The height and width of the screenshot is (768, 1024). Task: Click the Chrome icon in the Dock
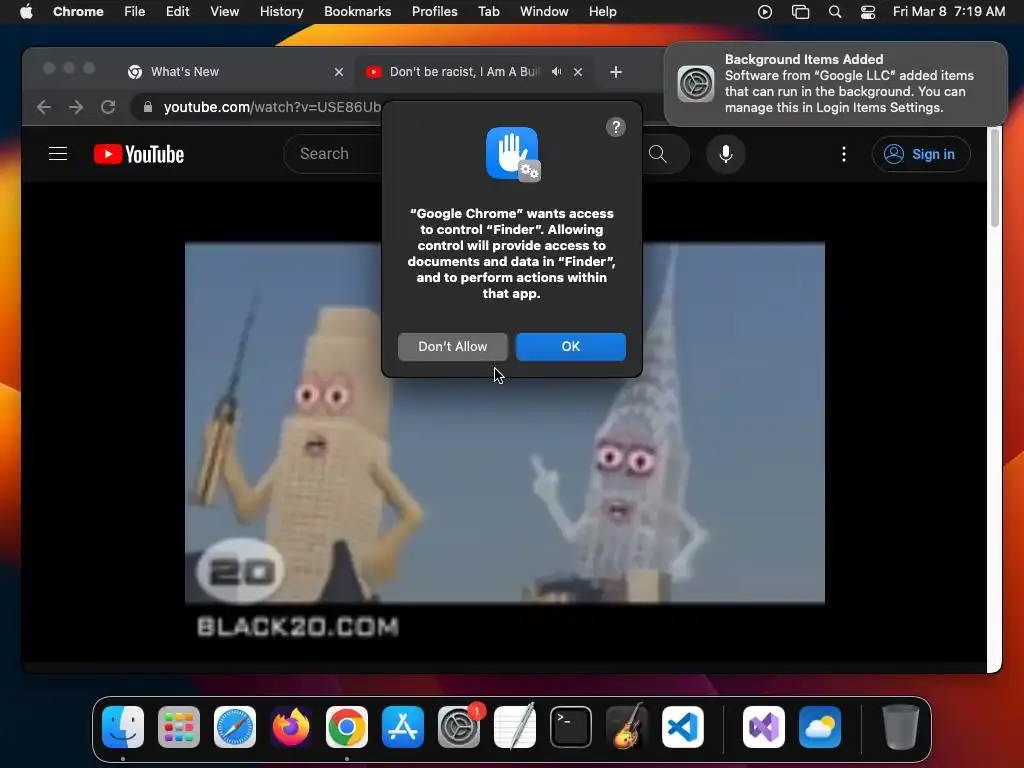click(347, 727)
